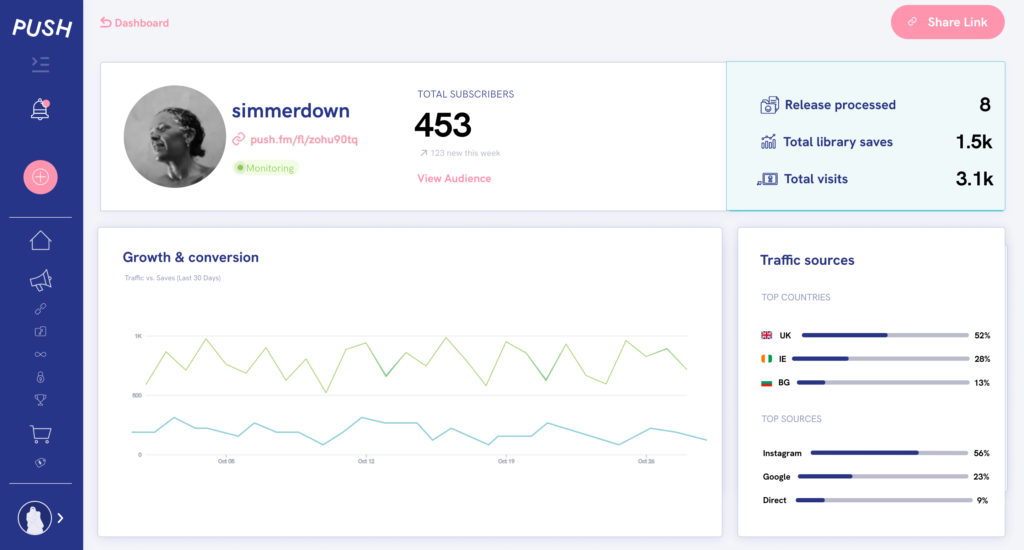Screen dimensions: 1024x550
Task: Click the user avatar at sidebar bottom
Action: [35, 518]
